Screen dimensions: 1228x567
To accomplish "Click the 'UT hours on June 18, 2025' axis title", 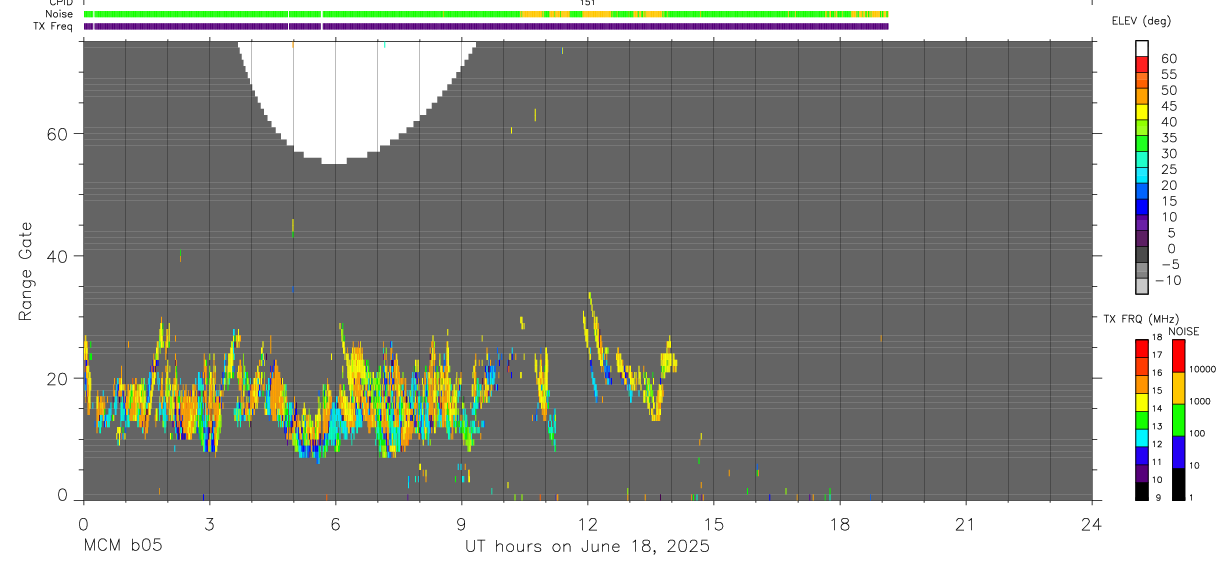I will coord(587,547).
